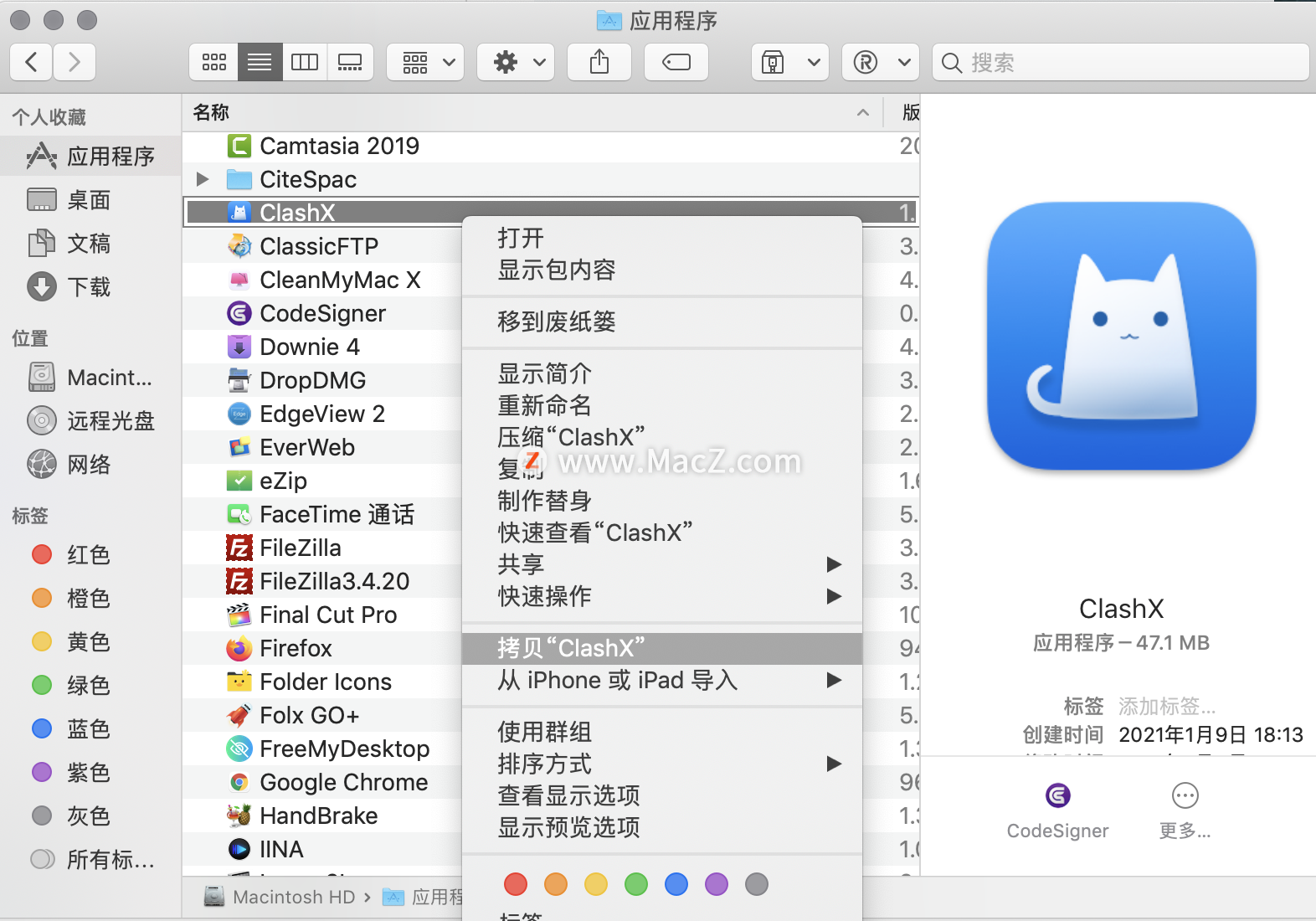Go forward with the right chevron button
The height and width of the screenshot is (921, 1316).
(75, 62)
